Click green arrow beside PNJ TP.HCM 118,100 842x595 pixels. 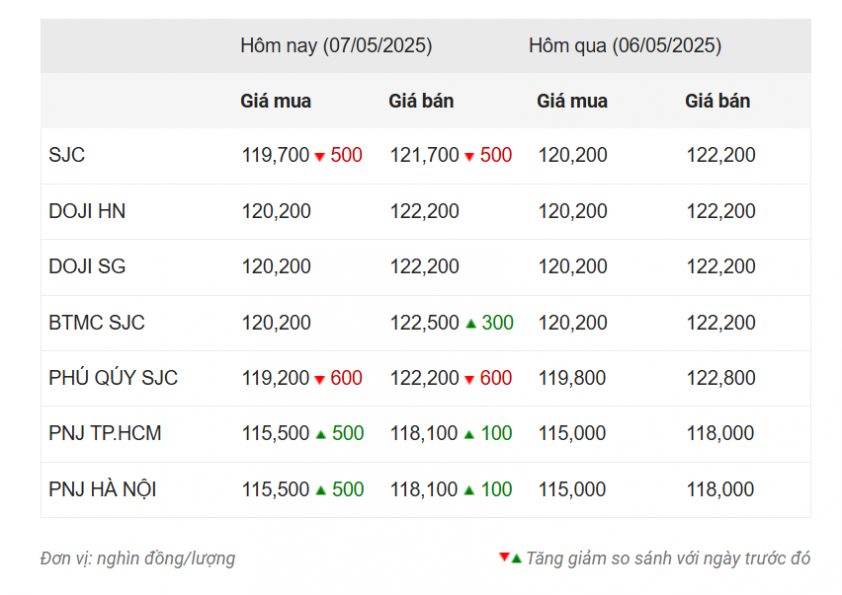[x=469, y=434]
